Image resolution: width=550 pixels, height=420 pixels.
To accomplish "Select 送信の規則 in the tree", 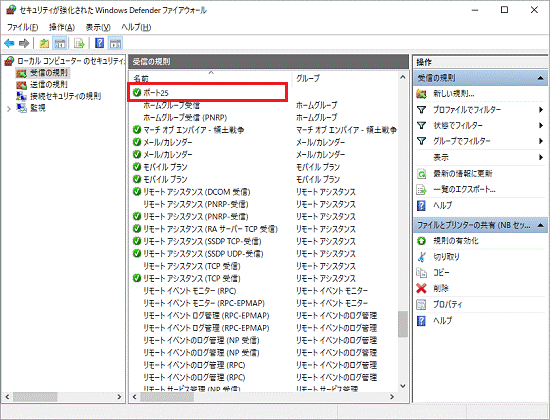I will click(49, 85).
